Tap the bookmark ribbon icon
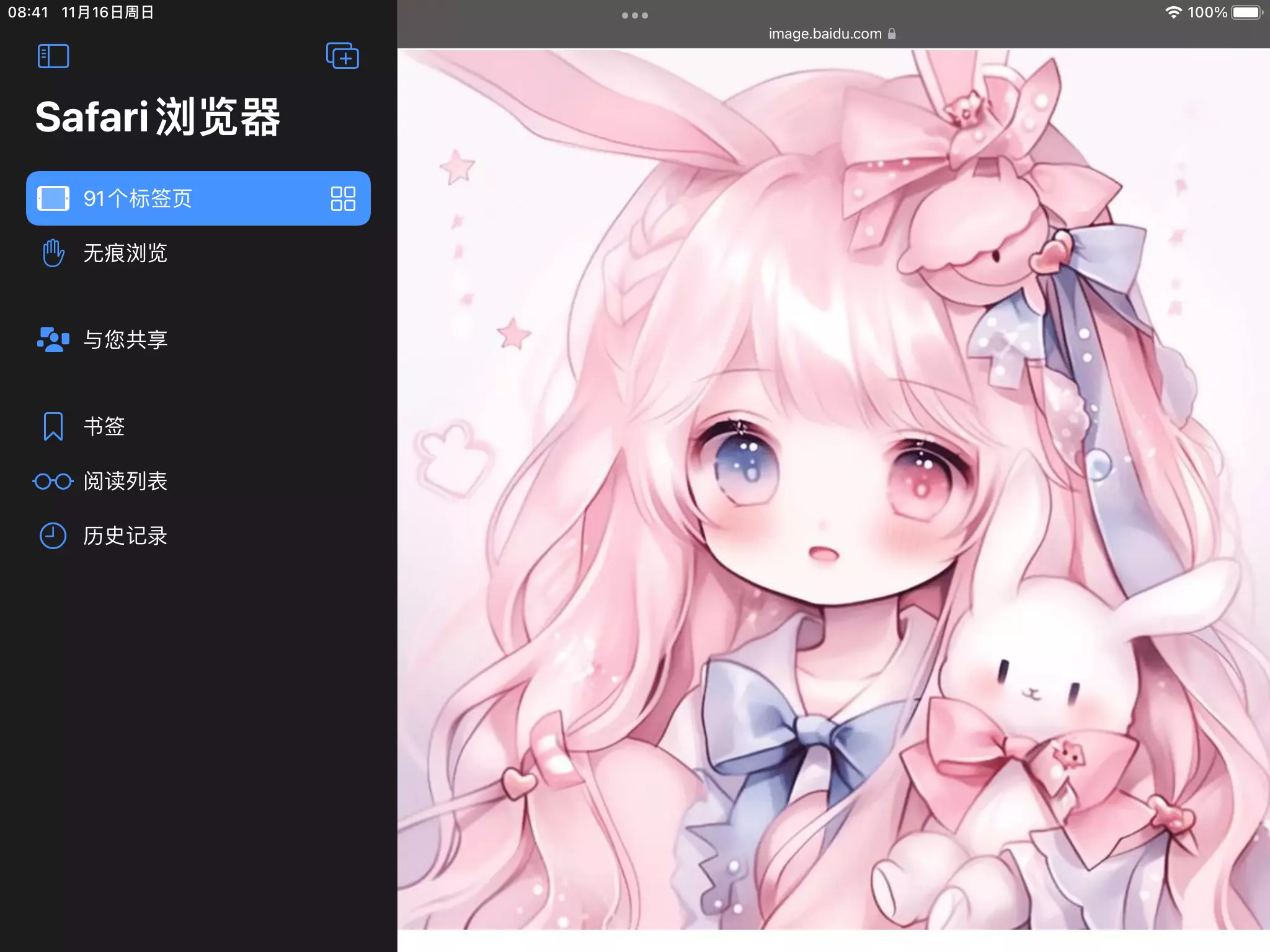This screenshot has width=1270, height=952. (x=53, y=426)
